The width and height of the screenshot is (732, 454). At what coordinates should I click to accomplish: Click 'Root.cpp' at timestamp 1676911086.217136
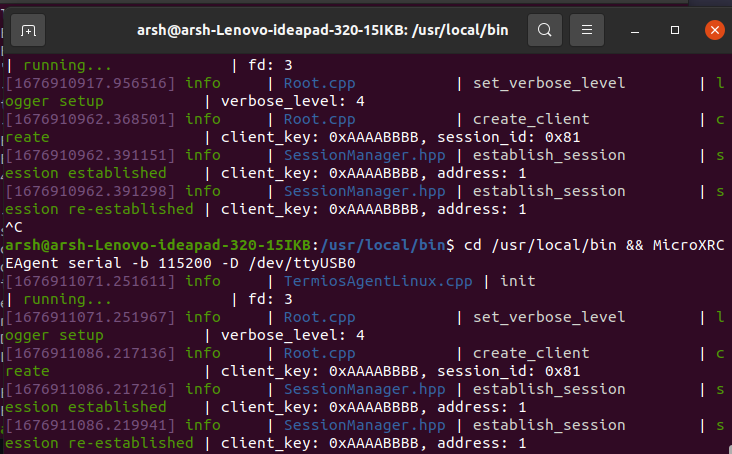[x=319, y=353]
